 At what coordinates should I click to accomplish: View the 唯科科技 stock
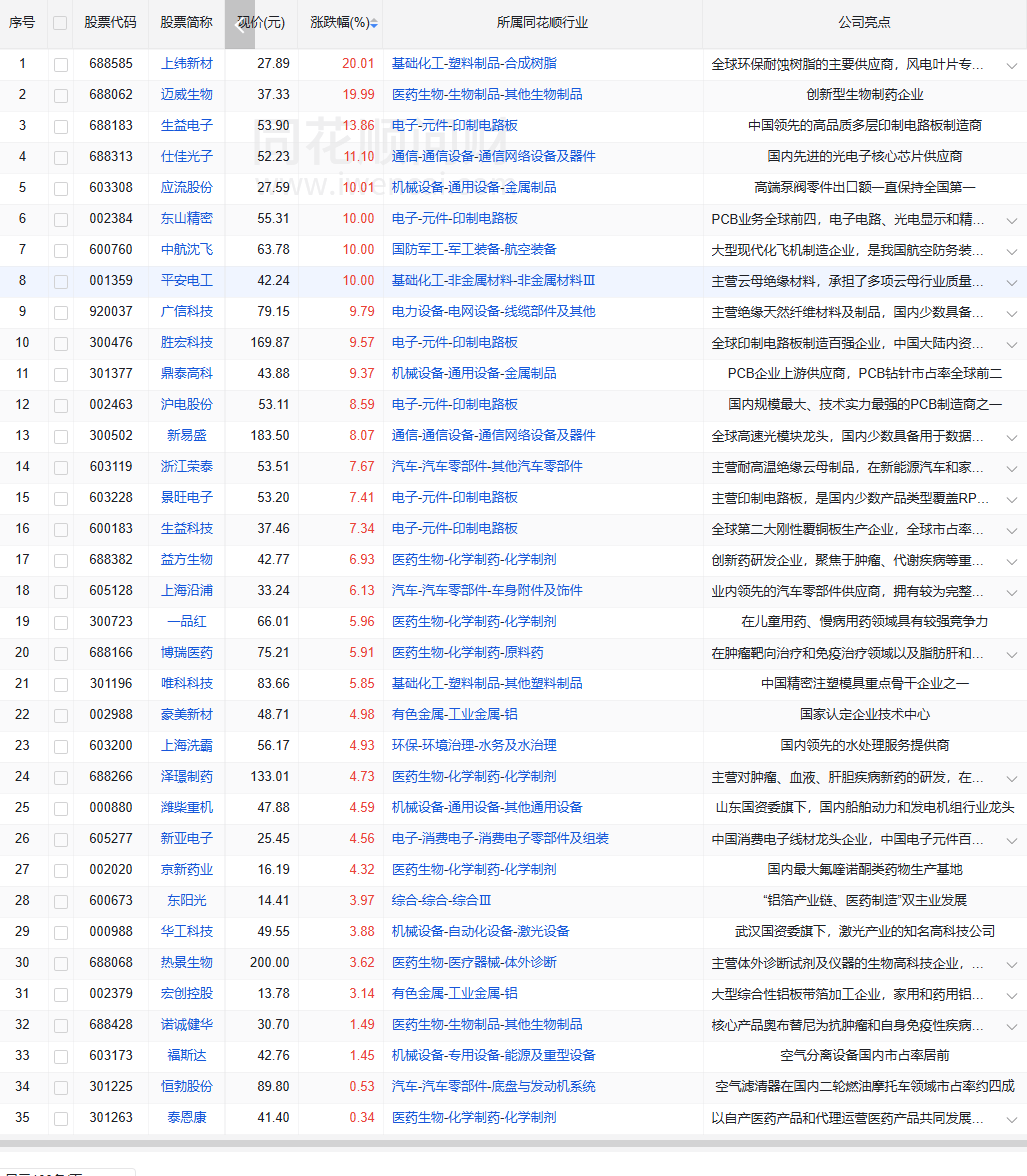187,683
